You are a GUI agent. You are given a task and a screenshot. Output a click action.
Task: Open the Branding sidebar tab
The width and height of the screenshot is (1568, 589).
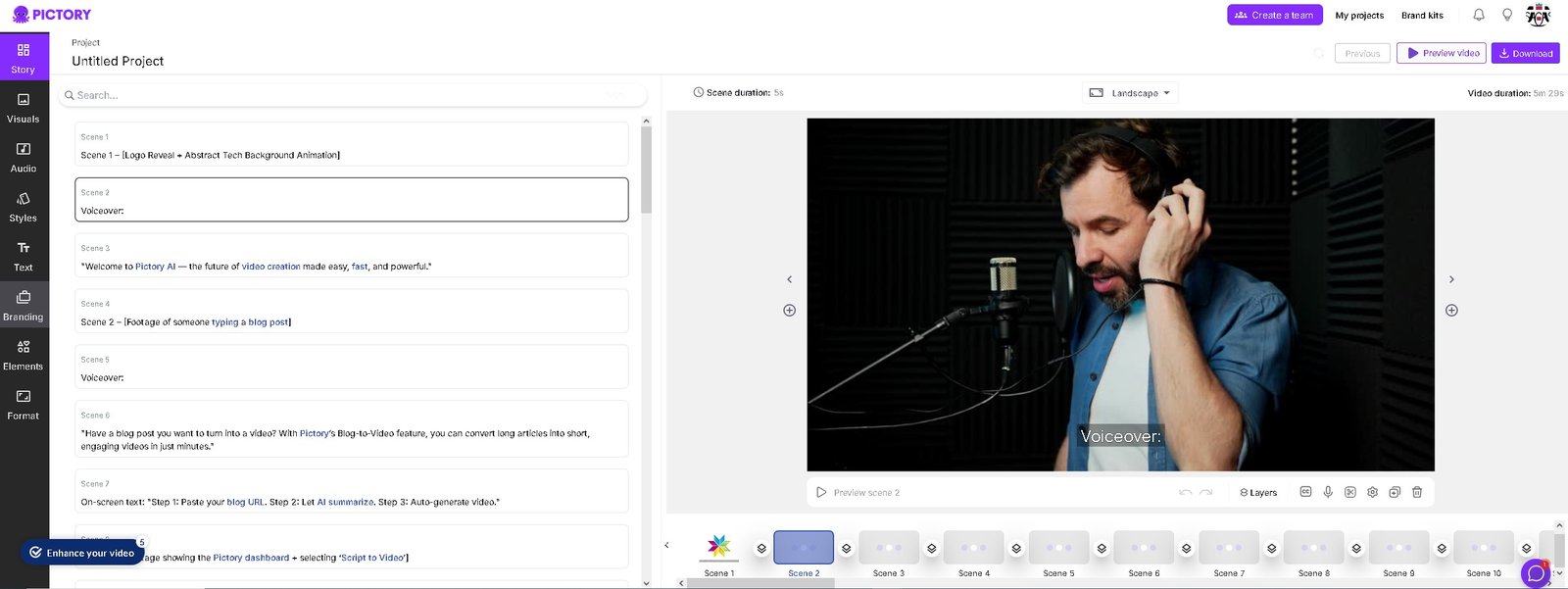(x=24, y=306)
